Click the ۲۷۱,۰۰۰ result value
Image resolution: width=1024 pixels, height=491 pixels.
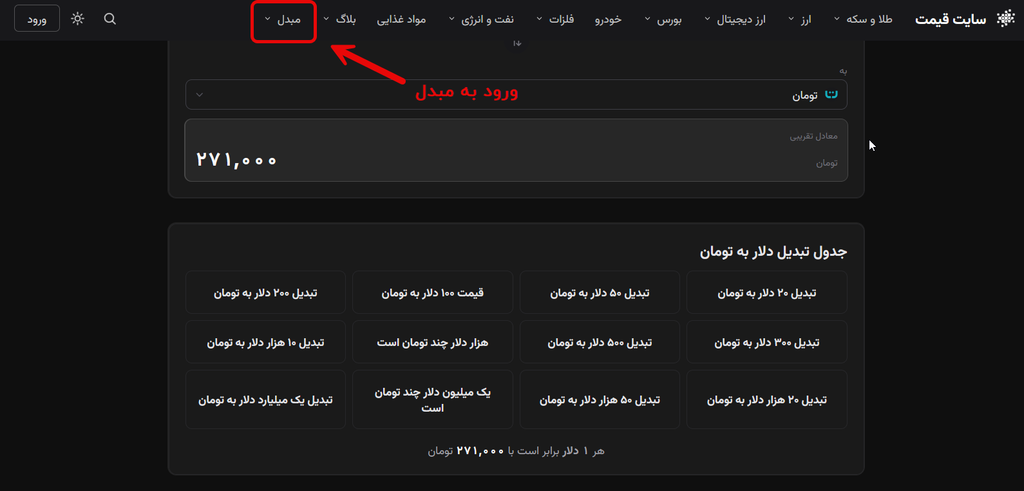click(x=236, y=159)
